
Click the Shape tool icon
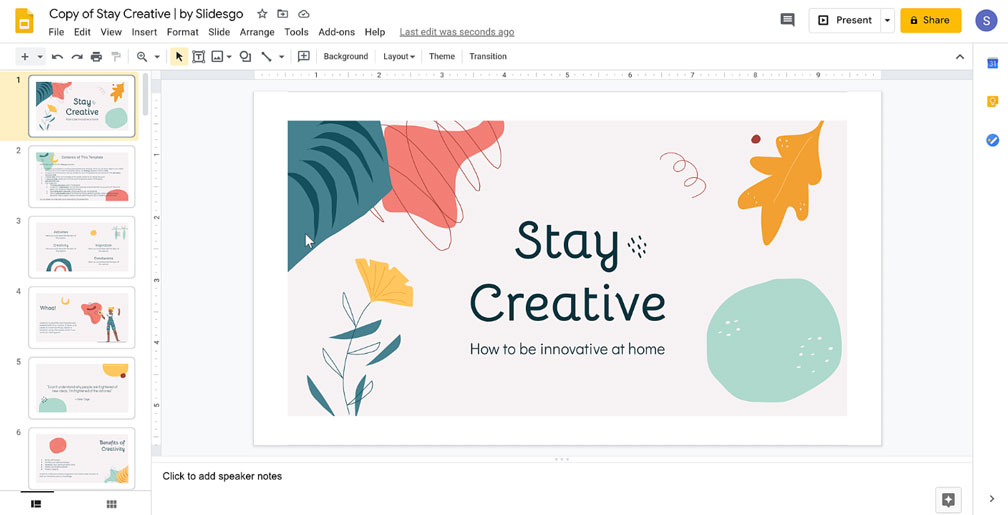245,57
